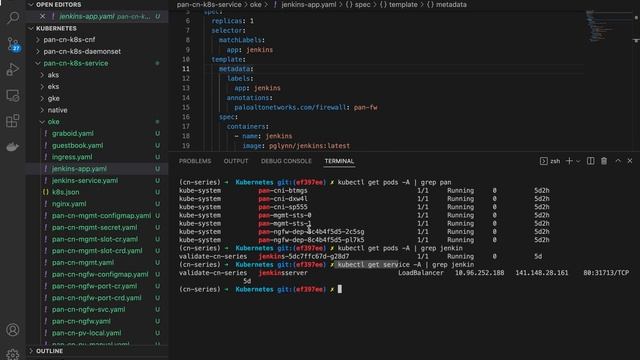Image resolution: width=640 pixels, height=360 pixels.
Task: Open the Search view in activity bar
Action: pyautogui.click(x=13, y=18)
